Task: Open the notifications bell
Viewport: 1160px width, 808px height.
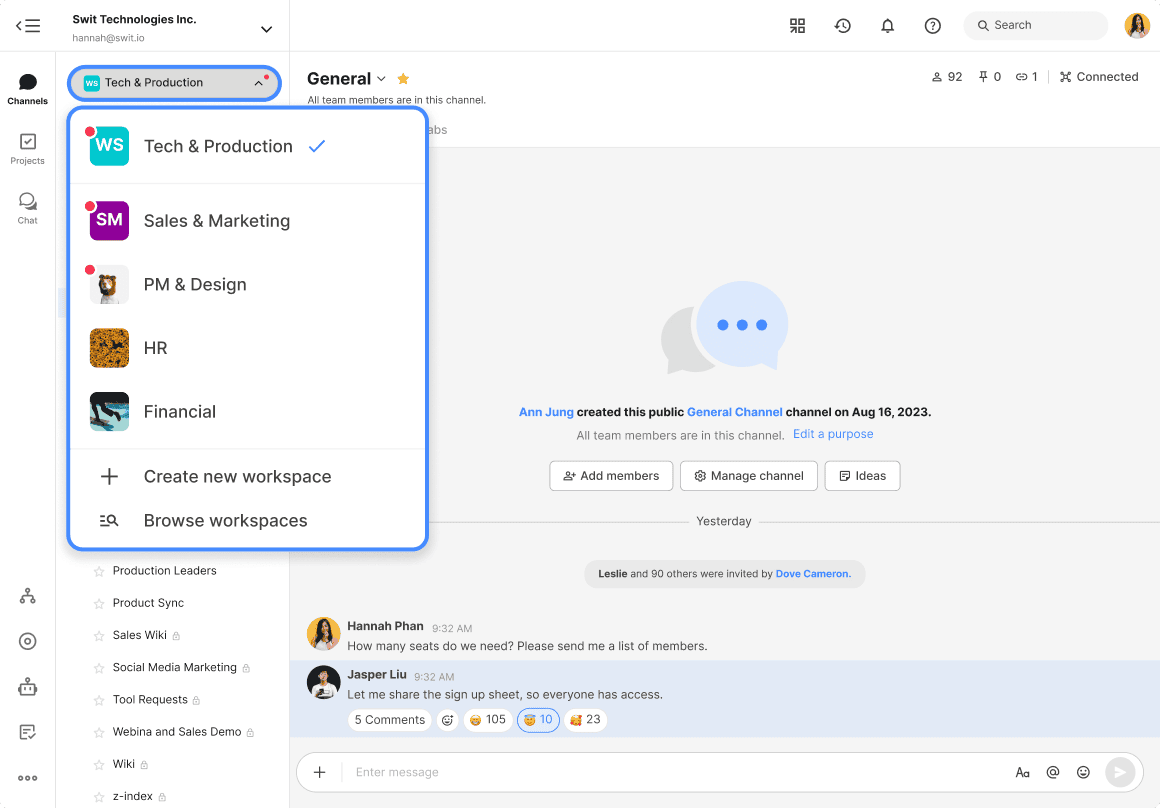Action: click(x=888, y=26)
